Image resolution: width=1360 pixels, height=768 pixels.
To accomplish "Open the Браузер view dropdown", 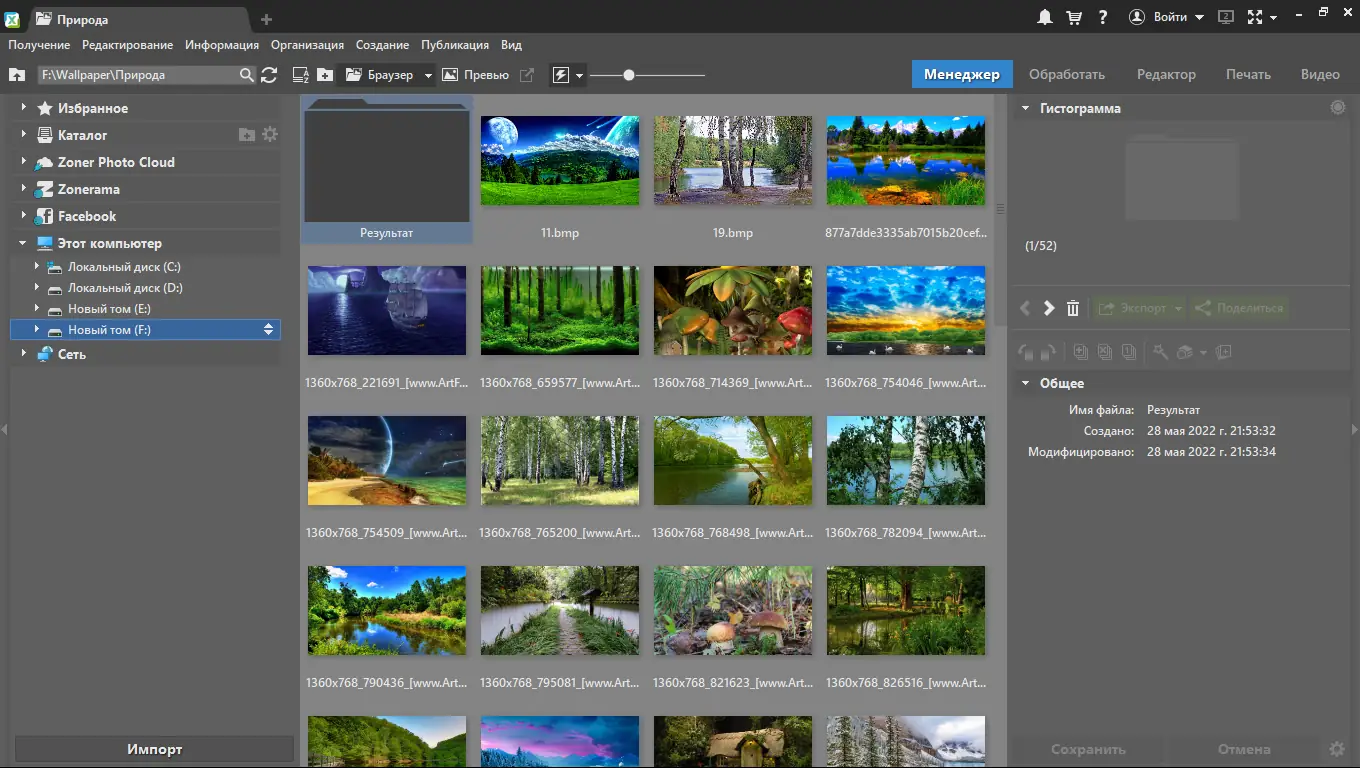I will coord(428,75).
